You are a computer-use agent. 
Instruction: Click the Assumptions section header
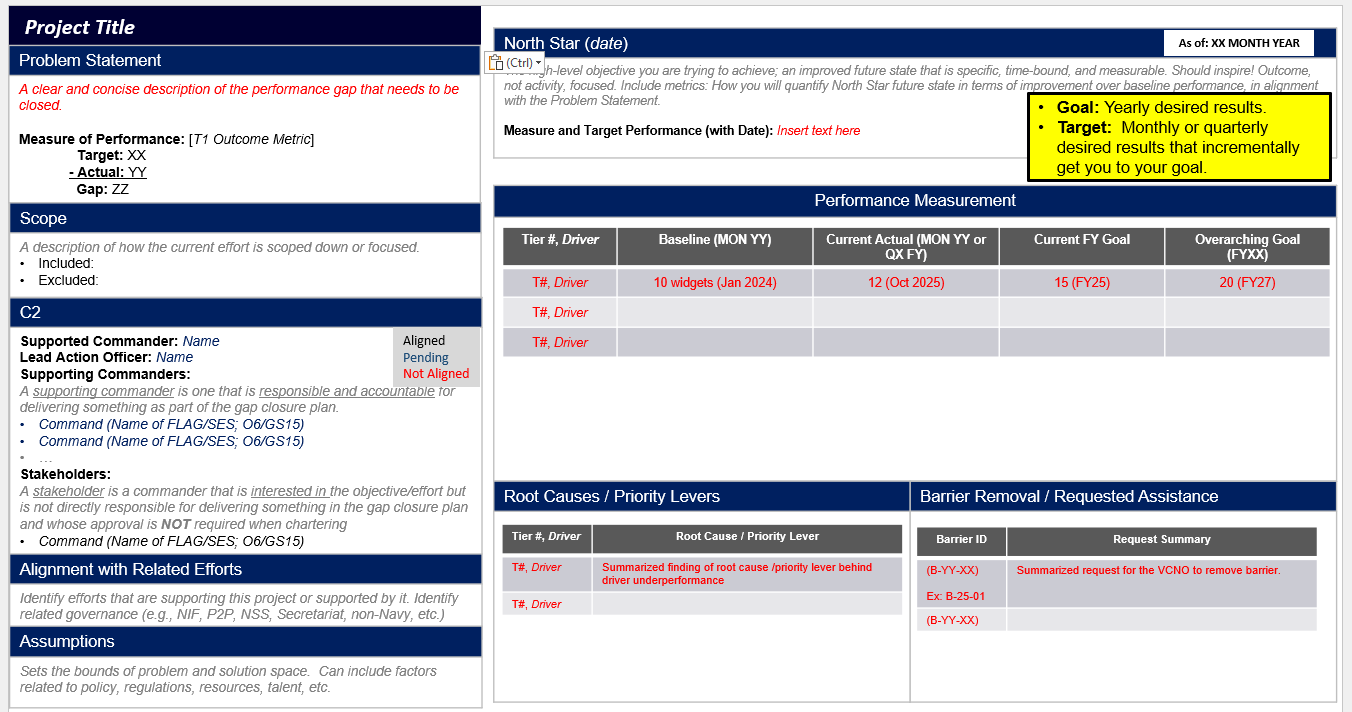point(245,641)
